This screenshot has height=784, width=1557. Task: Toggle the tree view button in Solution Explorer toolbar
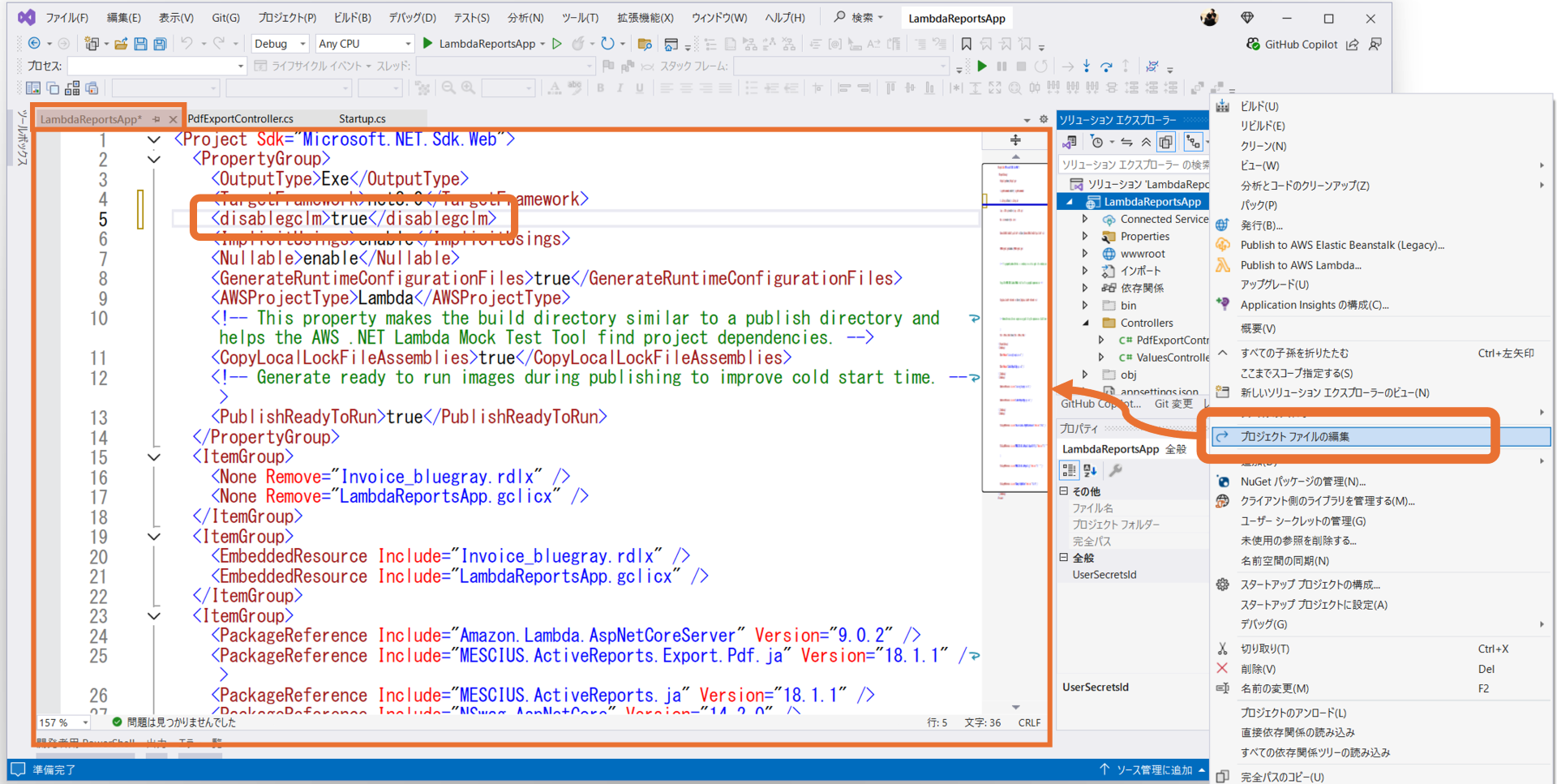pyautogui.click(x=1193, y=142)
